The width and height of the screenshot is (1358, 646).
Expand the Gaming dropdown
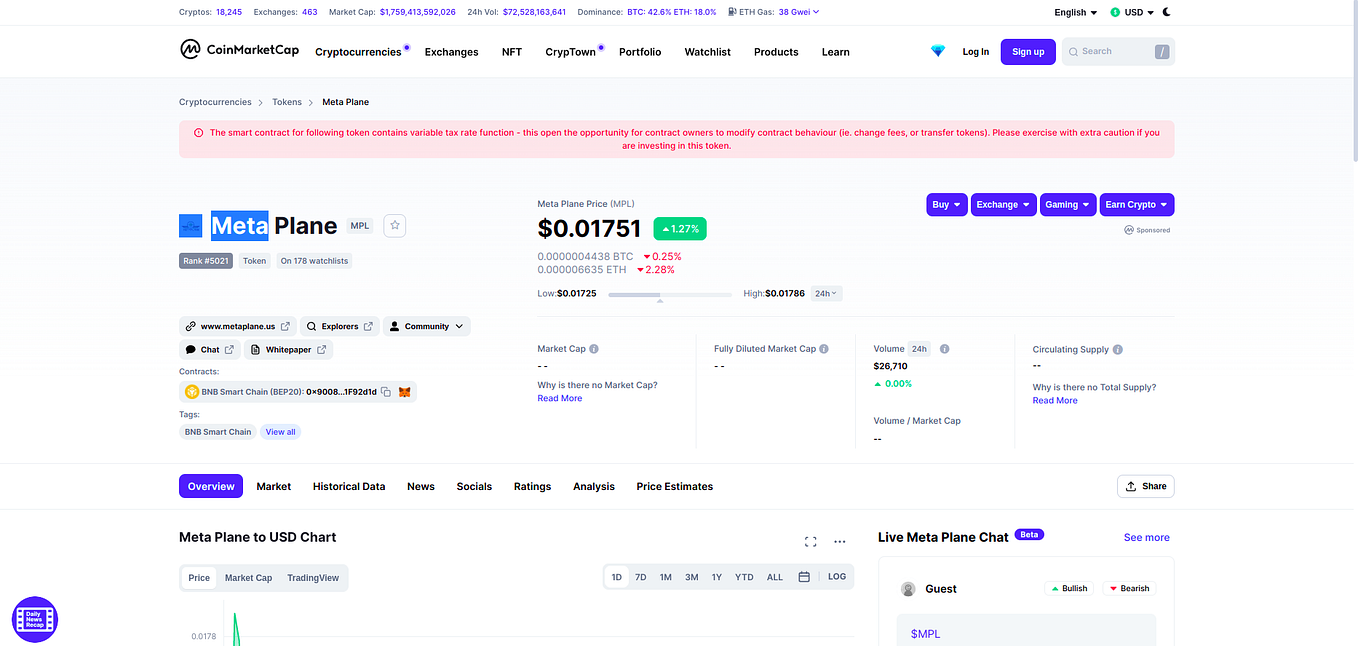point(1068,205)
